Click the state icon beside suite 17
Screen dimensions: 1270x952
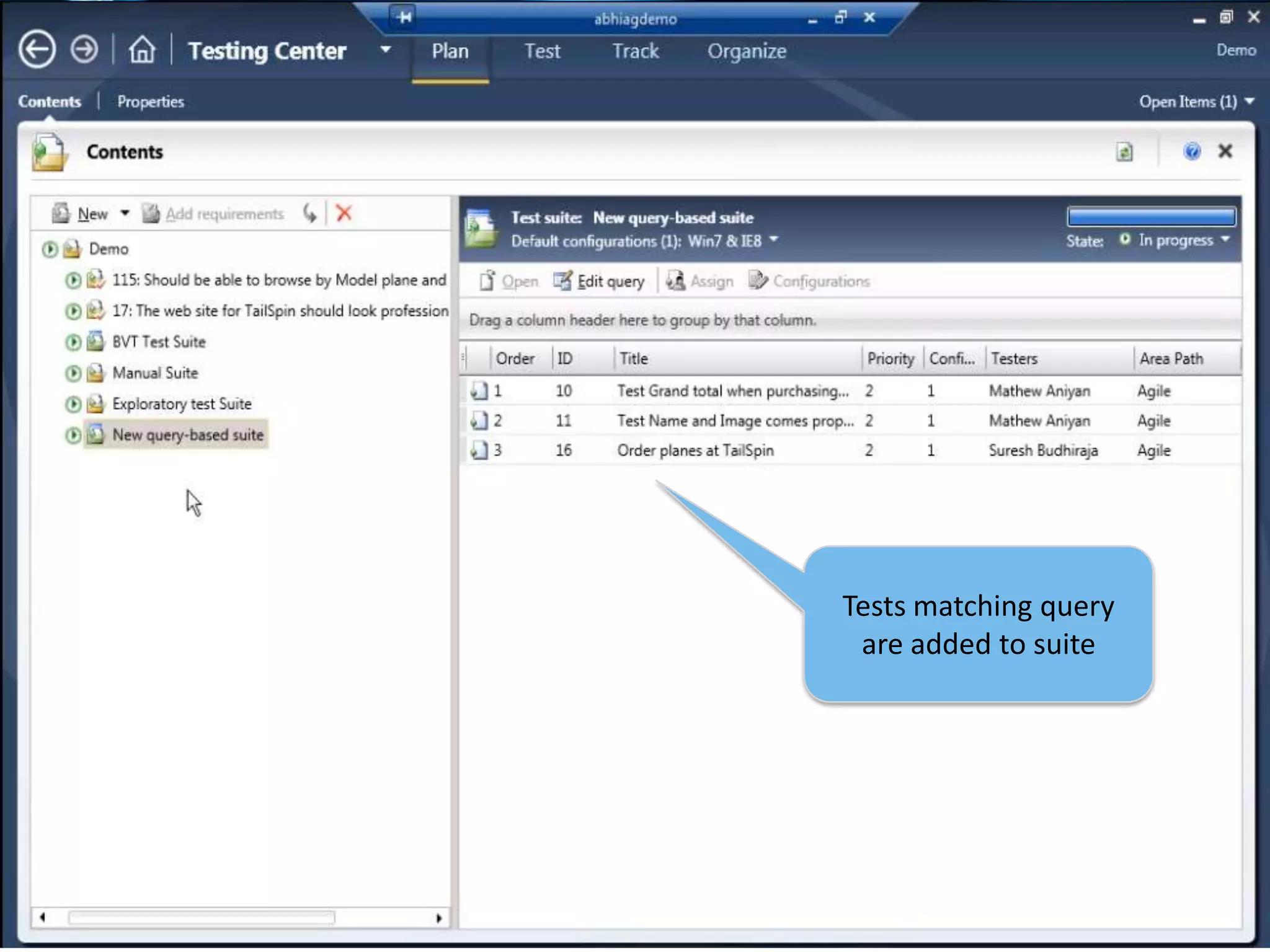point(73,311)
